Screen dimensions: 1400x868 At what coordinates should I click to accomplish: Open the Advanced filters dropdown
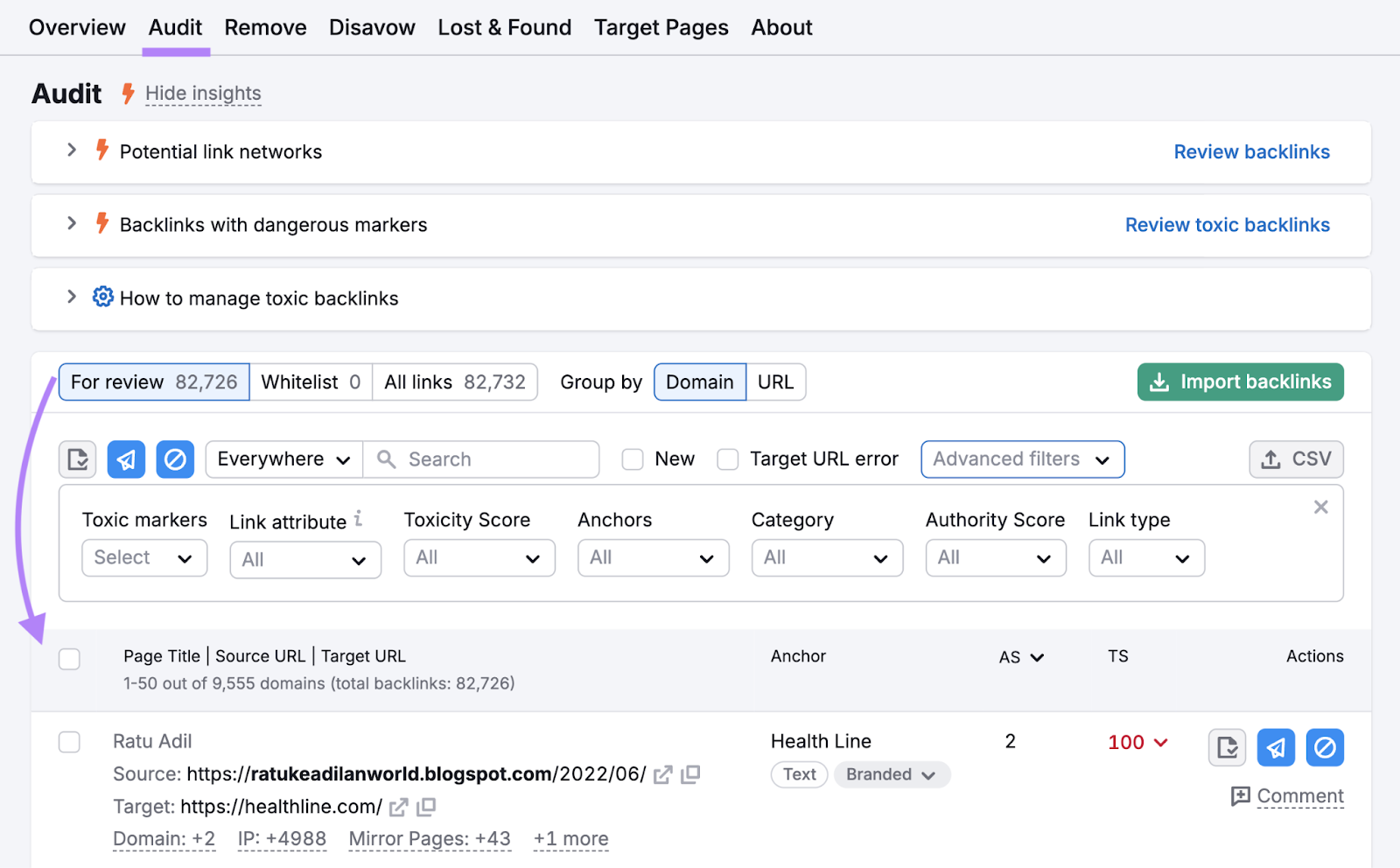pos(1021,458)
